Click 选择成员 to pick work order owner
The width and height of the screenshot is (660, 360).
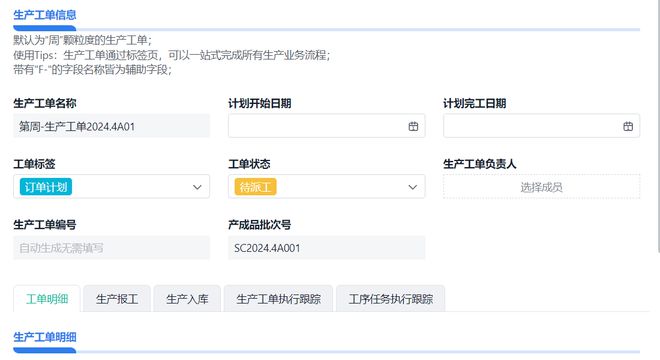[541, 187]
